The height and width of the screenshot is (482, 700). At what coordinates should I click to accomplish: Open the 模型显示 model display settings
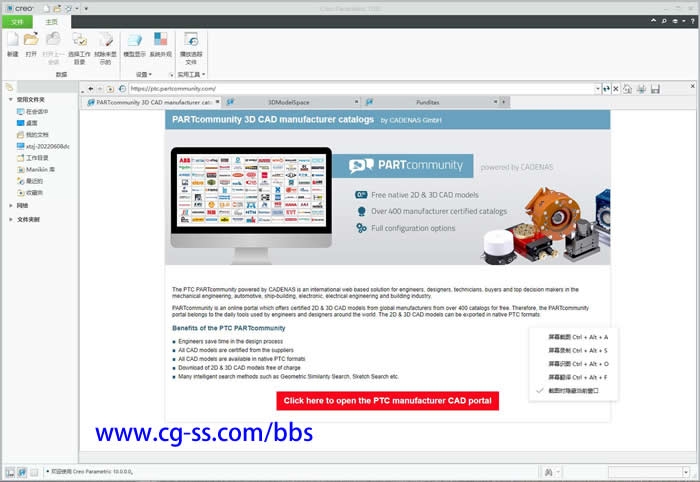point(135,43)
